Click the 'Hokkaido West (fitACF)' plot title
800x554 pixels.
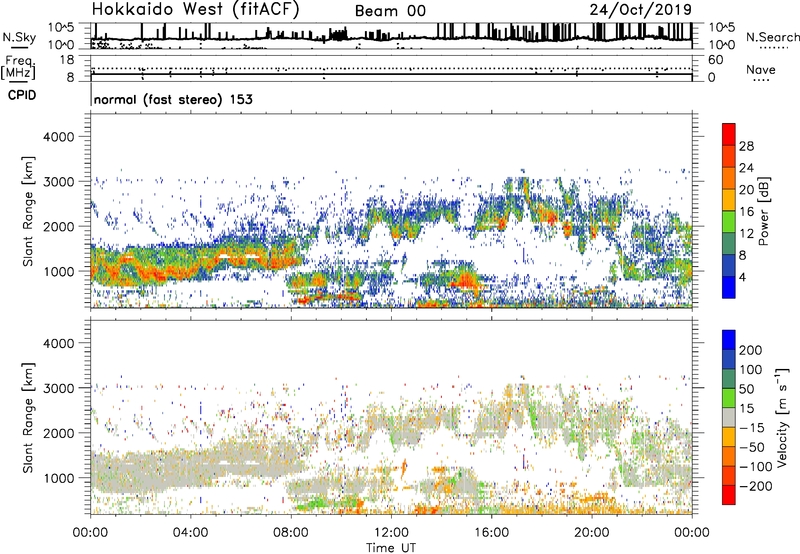click(x=195, y=10)
